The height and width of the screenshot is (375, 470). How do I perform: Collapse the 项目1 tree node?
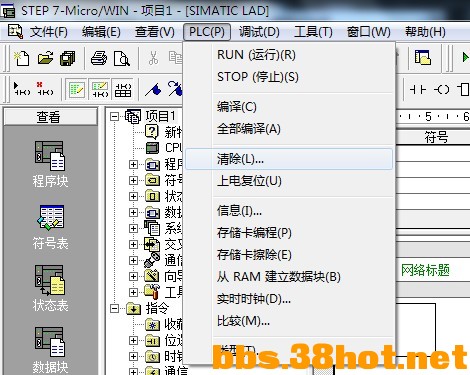114,117
